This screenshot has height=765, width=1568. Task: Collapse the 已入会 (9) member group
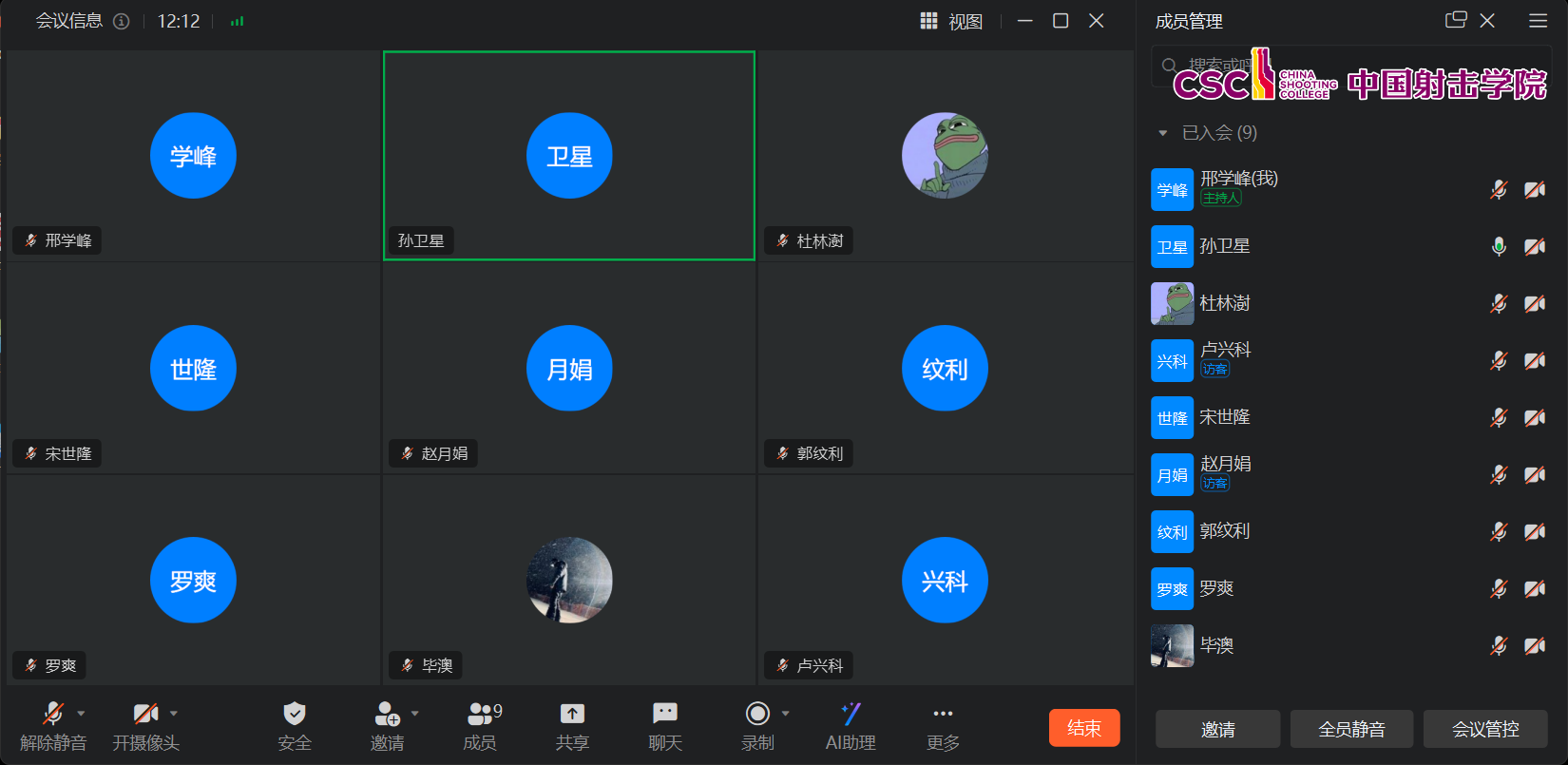click(x=1162, y=133)
